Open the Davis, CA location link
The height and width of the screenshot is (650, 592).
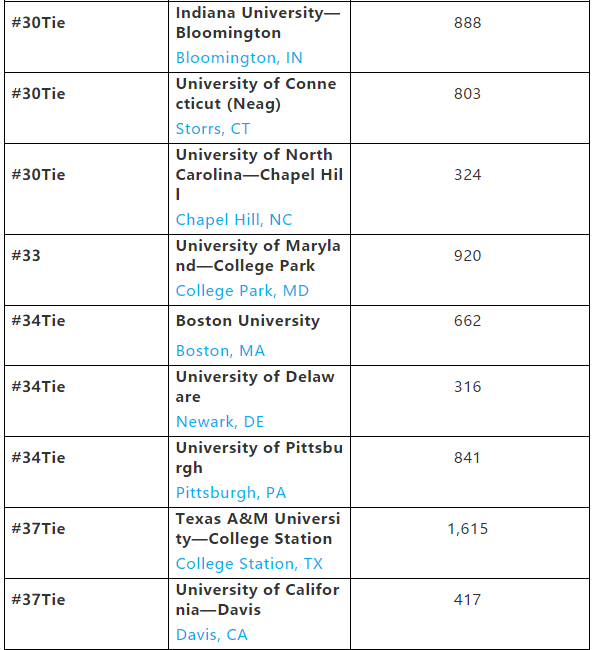pos(211,635)
